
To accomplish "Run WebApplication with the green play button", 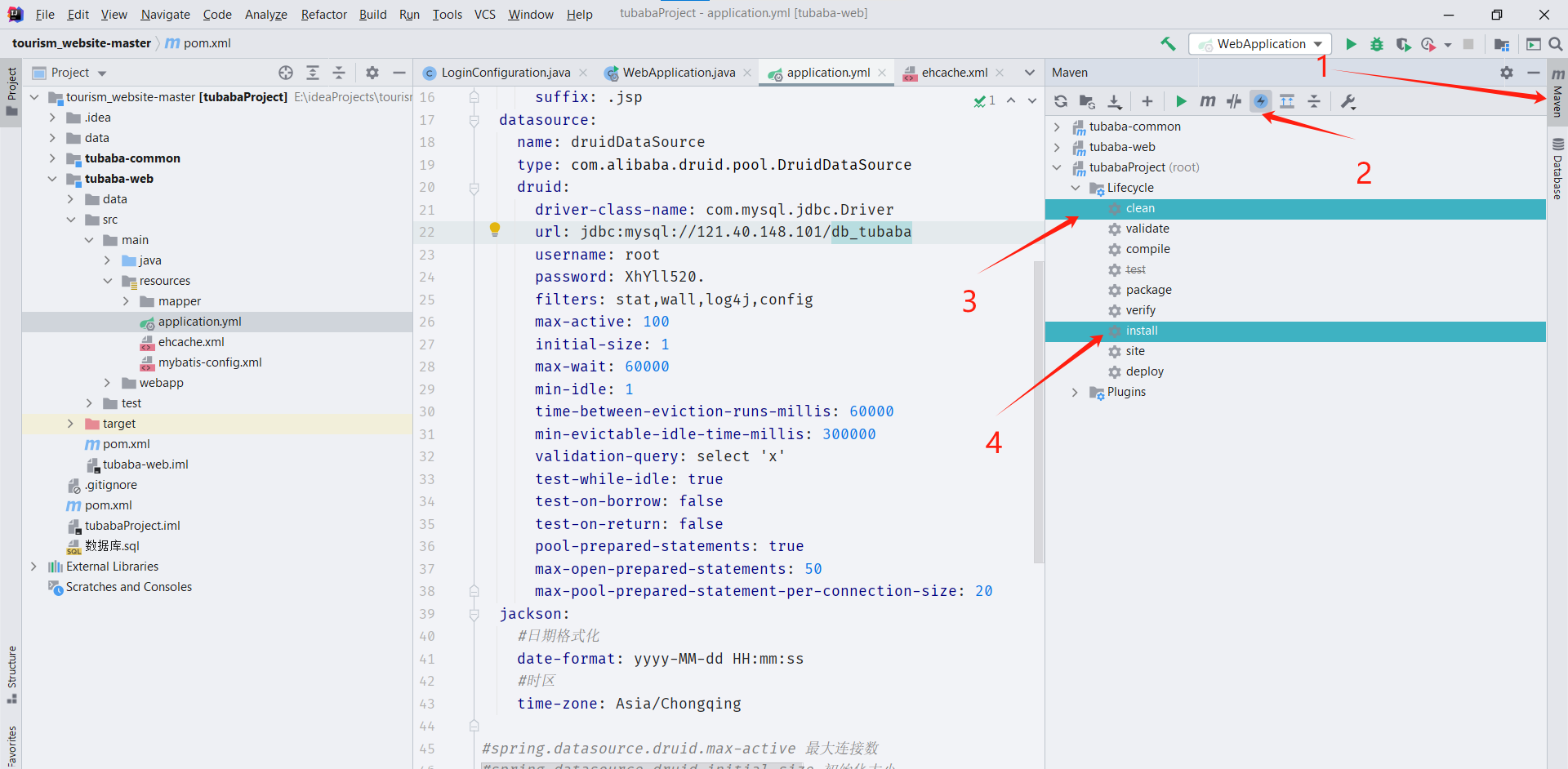I will (1351, 44).
